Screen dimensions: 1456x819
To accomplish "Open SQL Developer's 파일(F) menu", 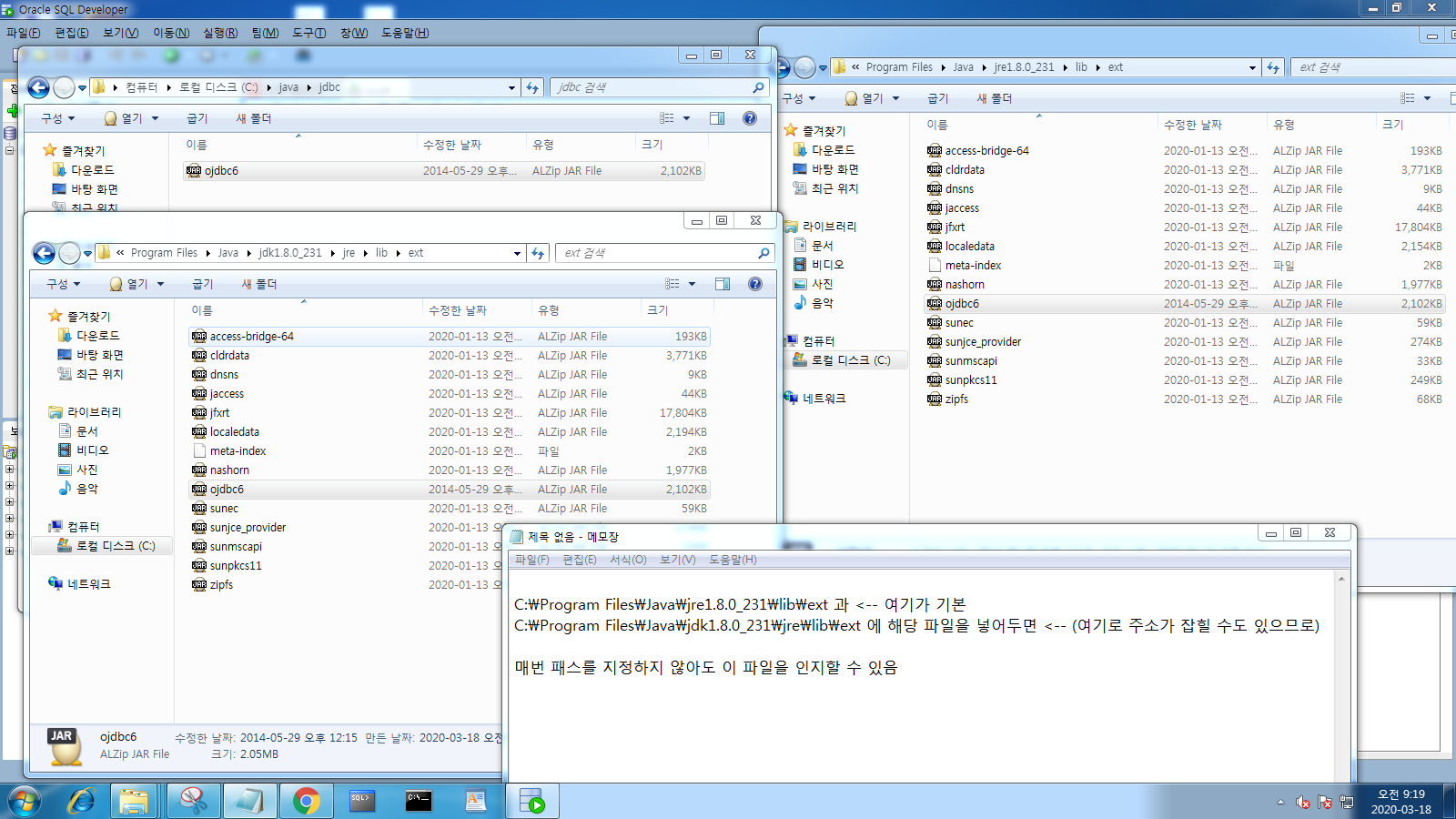I will [24, 33].
